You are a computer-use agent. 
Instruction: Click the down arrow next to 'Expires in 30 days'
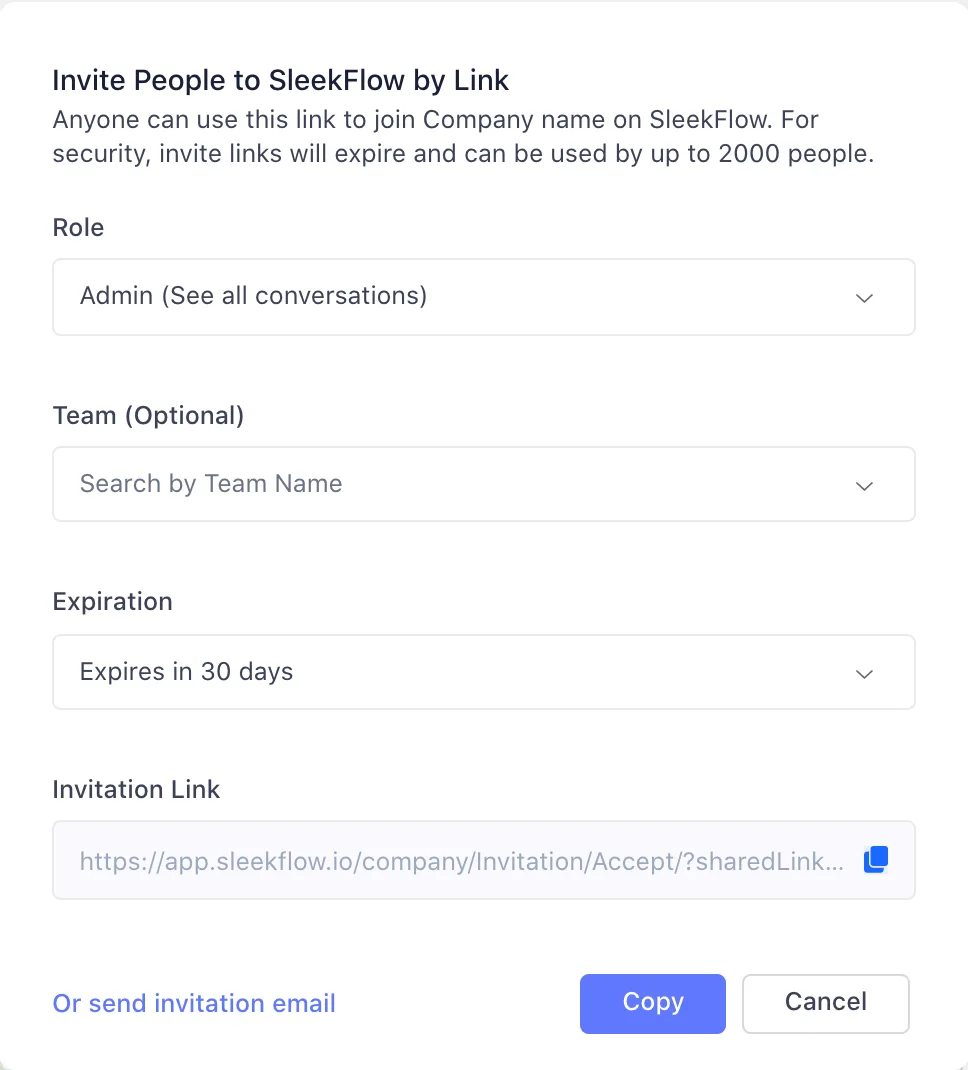pos(864,673)
